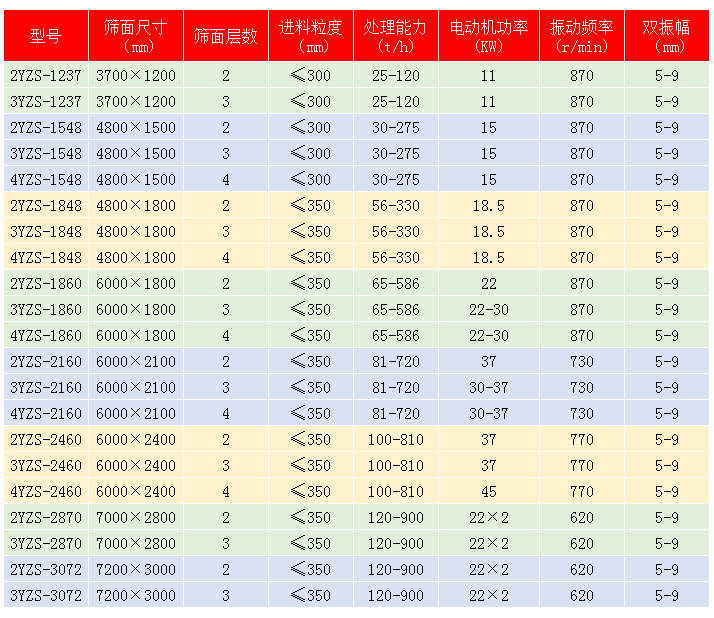Click the 进料粒度 (mm) header cell

(x=311, y=36)
